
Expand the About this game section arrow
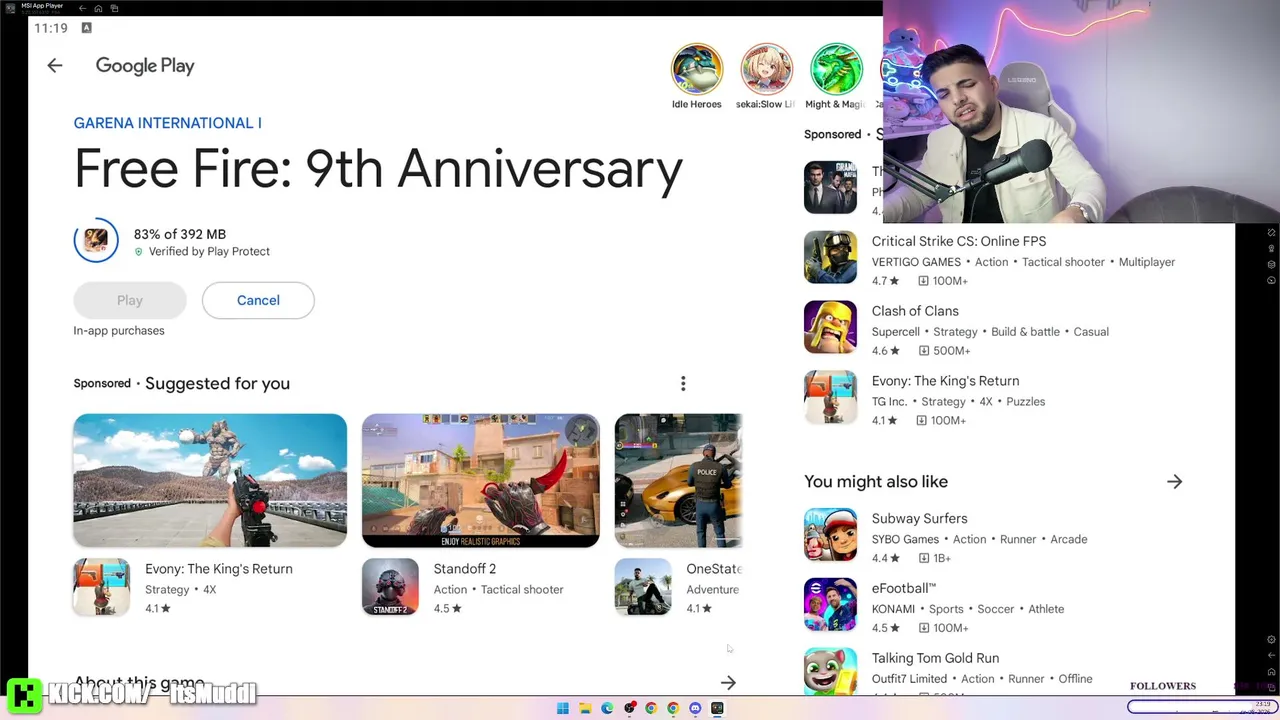[x=728, y=683]
